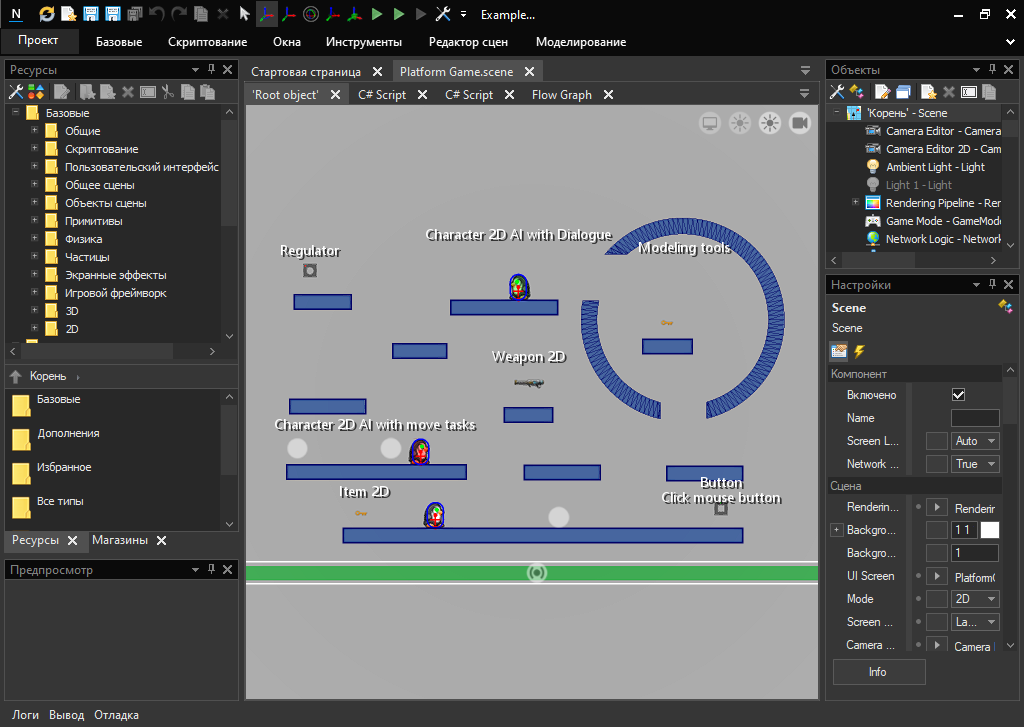
Task: Click the circular rotate tool in top toolbar
Action: coord(310,14)
